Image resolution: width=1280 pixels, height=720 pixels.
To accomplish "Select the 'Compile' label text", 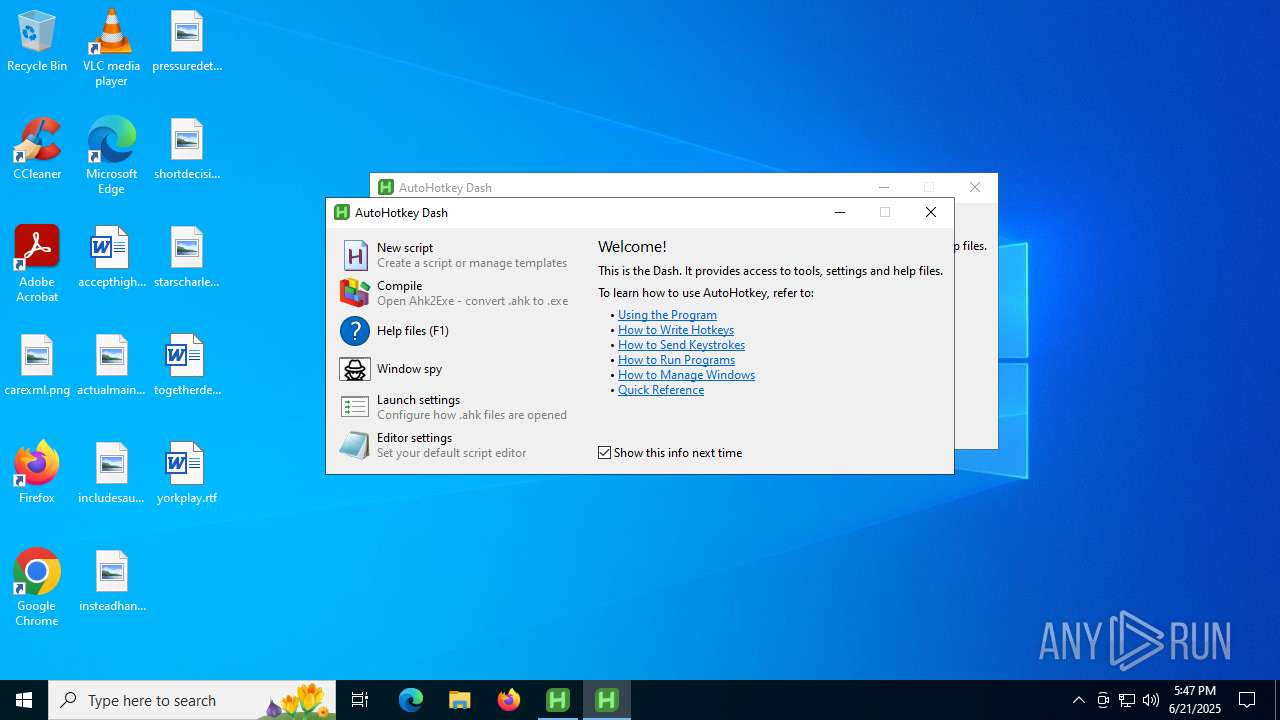I will tap(400, 286).
